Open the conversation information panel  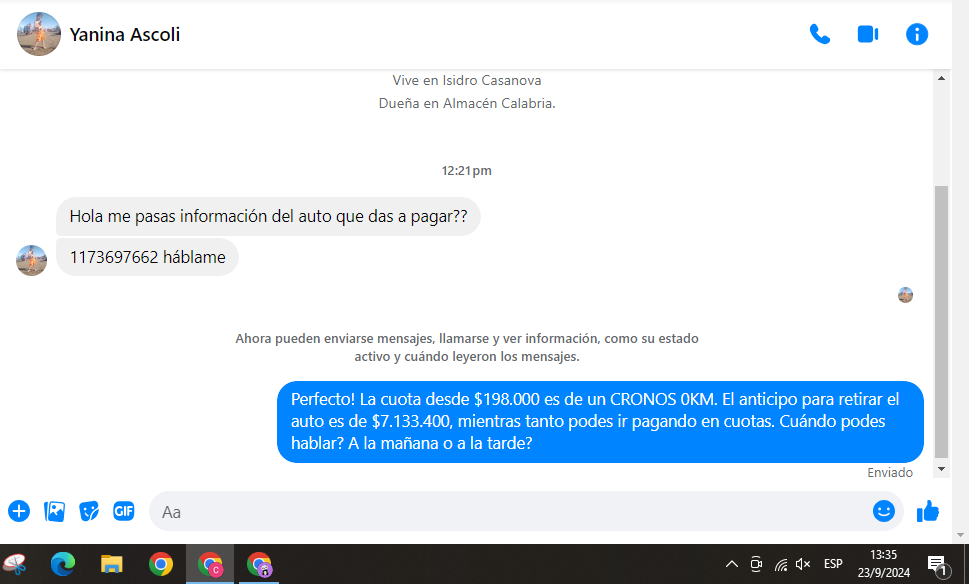pyautogui.click(x=916, y=34)
